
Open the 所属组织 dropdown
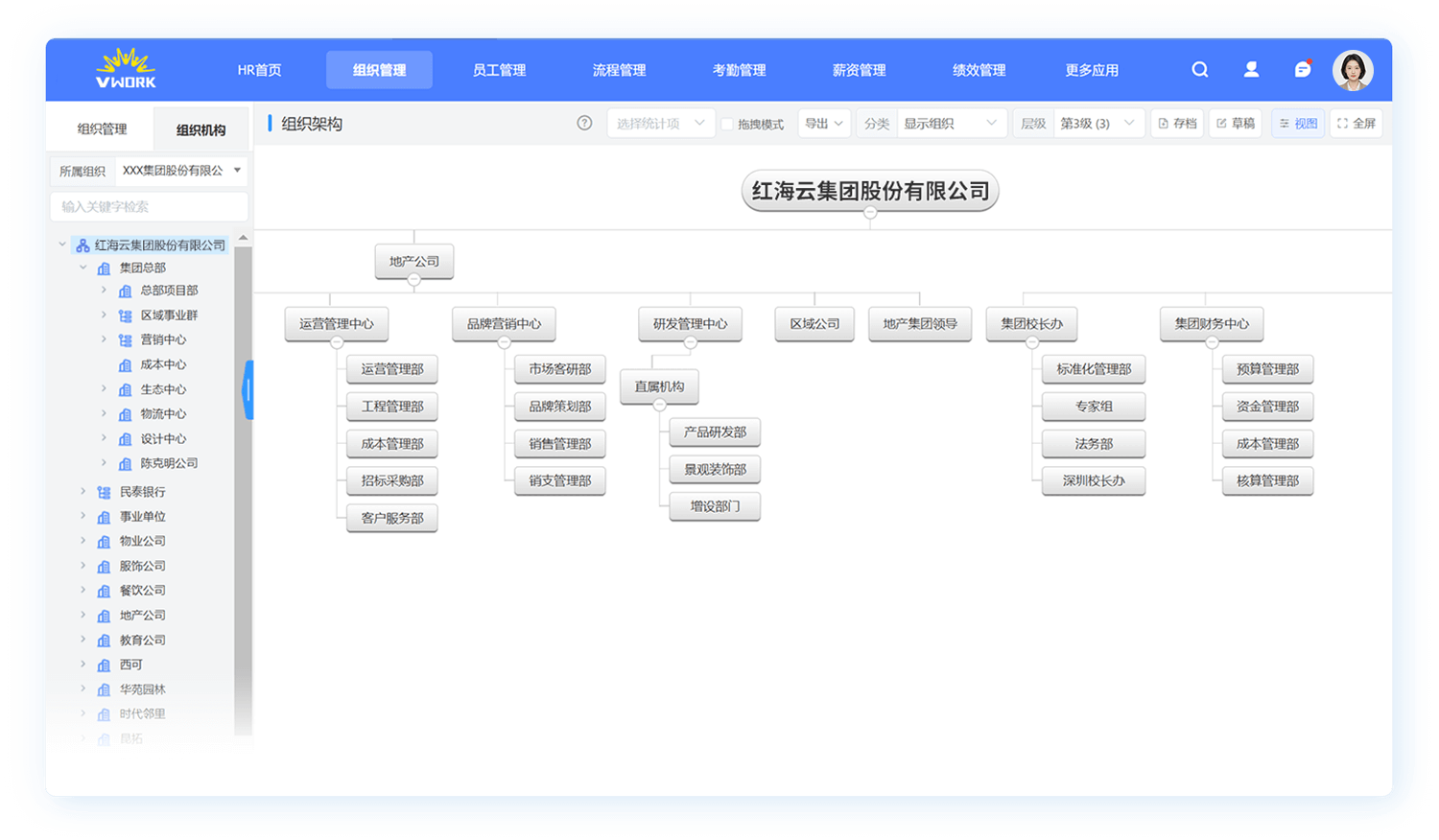[x=181, y=171]
